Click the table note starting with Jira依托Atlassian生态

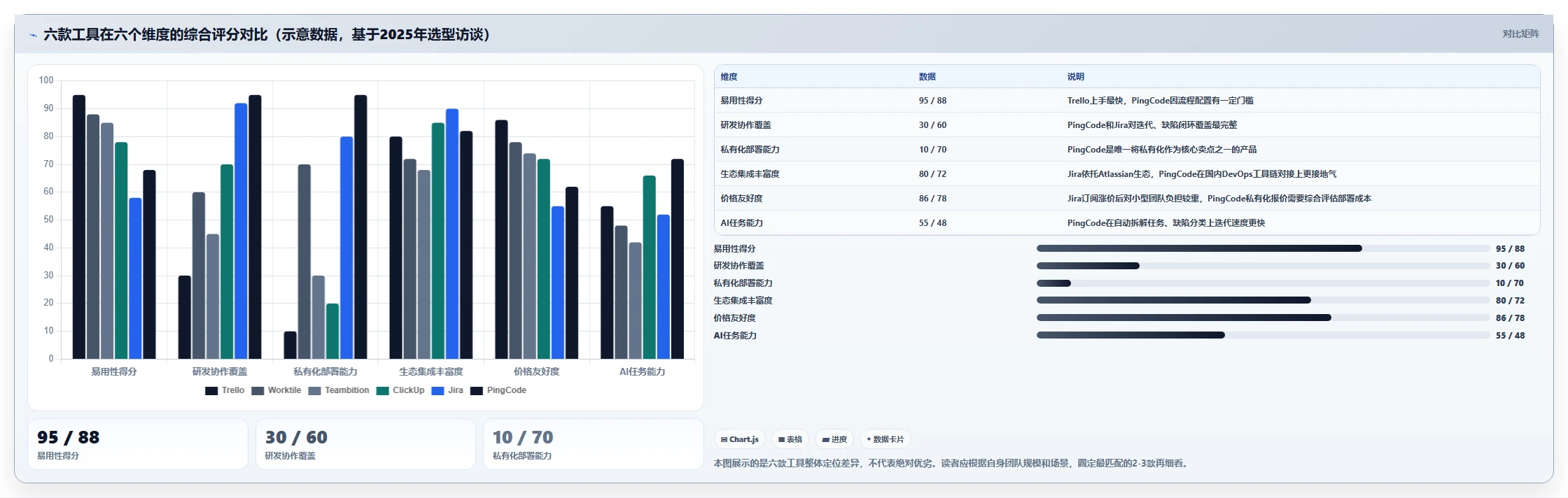1202,174
